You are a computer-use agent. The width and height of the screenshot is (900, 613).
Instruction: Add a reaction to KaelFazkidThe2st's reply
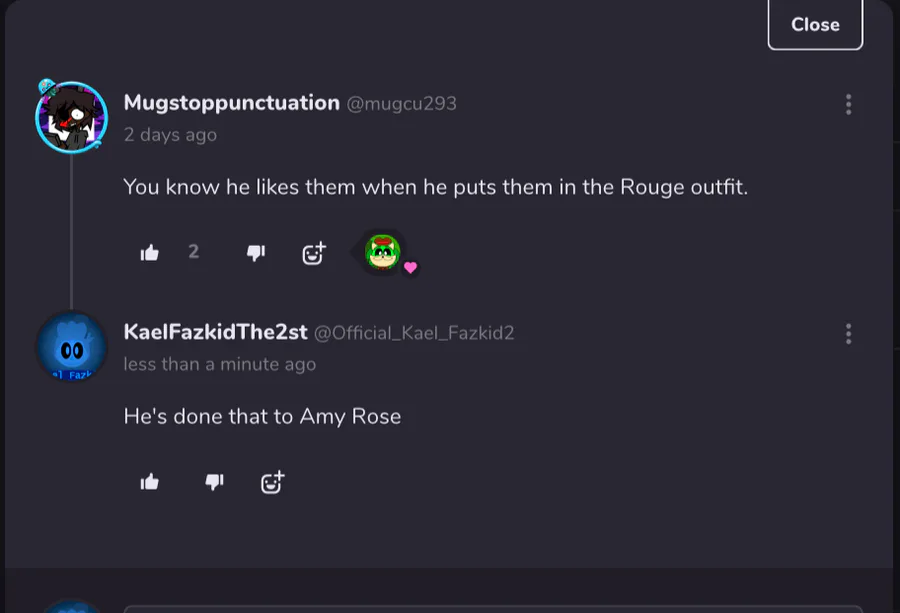pyautogui.click(x=272, y=482)
